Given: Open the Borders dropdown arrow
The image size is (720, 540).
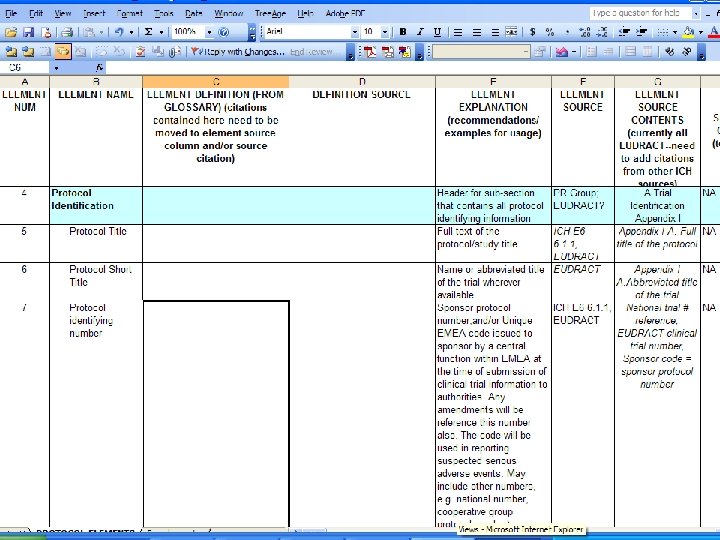Looking at the screenshot, I should coord(675,32).
